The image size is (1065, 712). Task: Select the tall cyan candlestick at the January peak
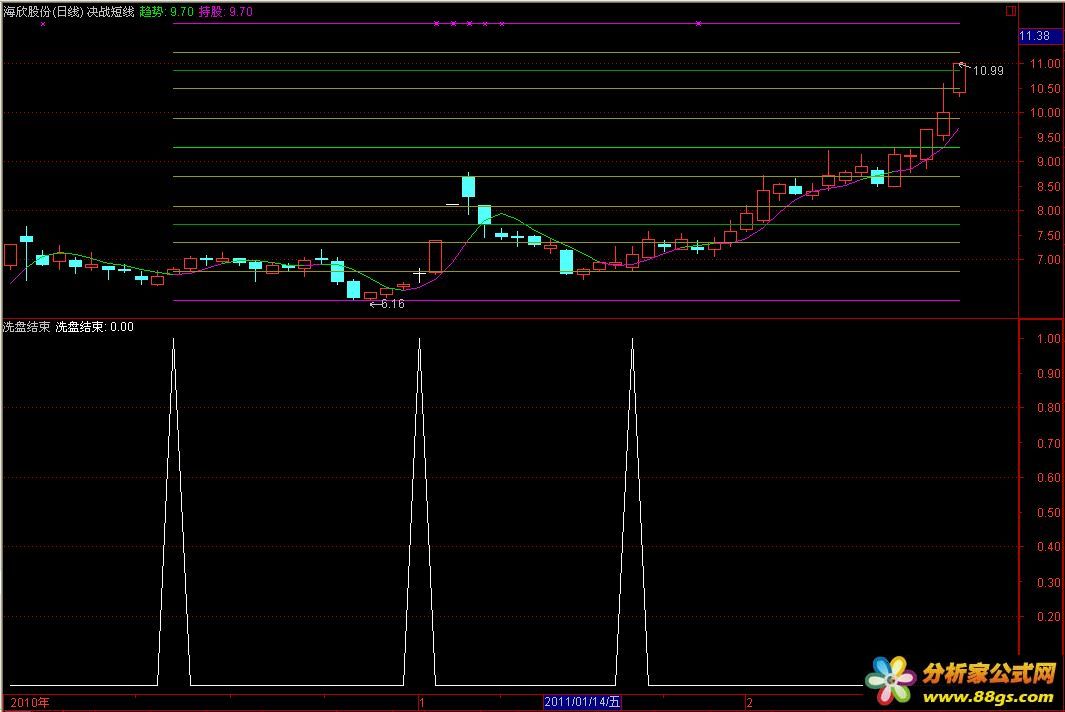coord(468,187)
